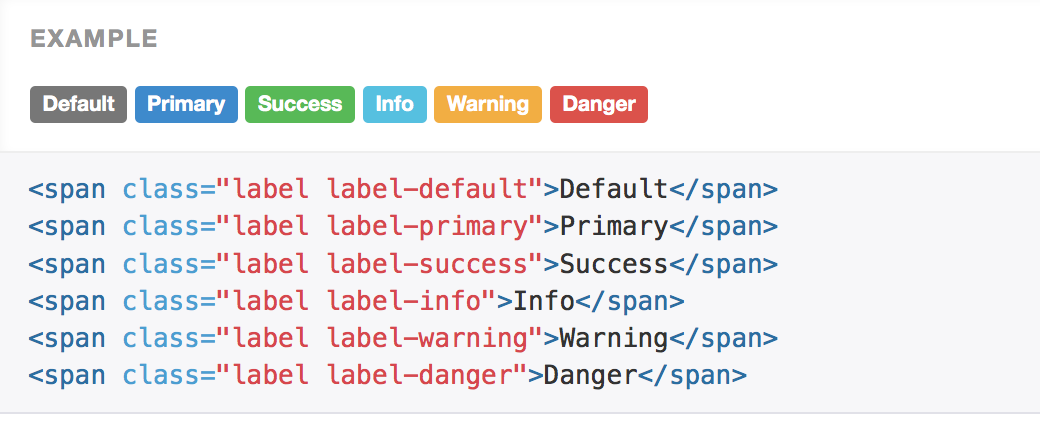Click the black Success text inside the code
Viewport: 1040px width, 446px height.
coord(613,264)
